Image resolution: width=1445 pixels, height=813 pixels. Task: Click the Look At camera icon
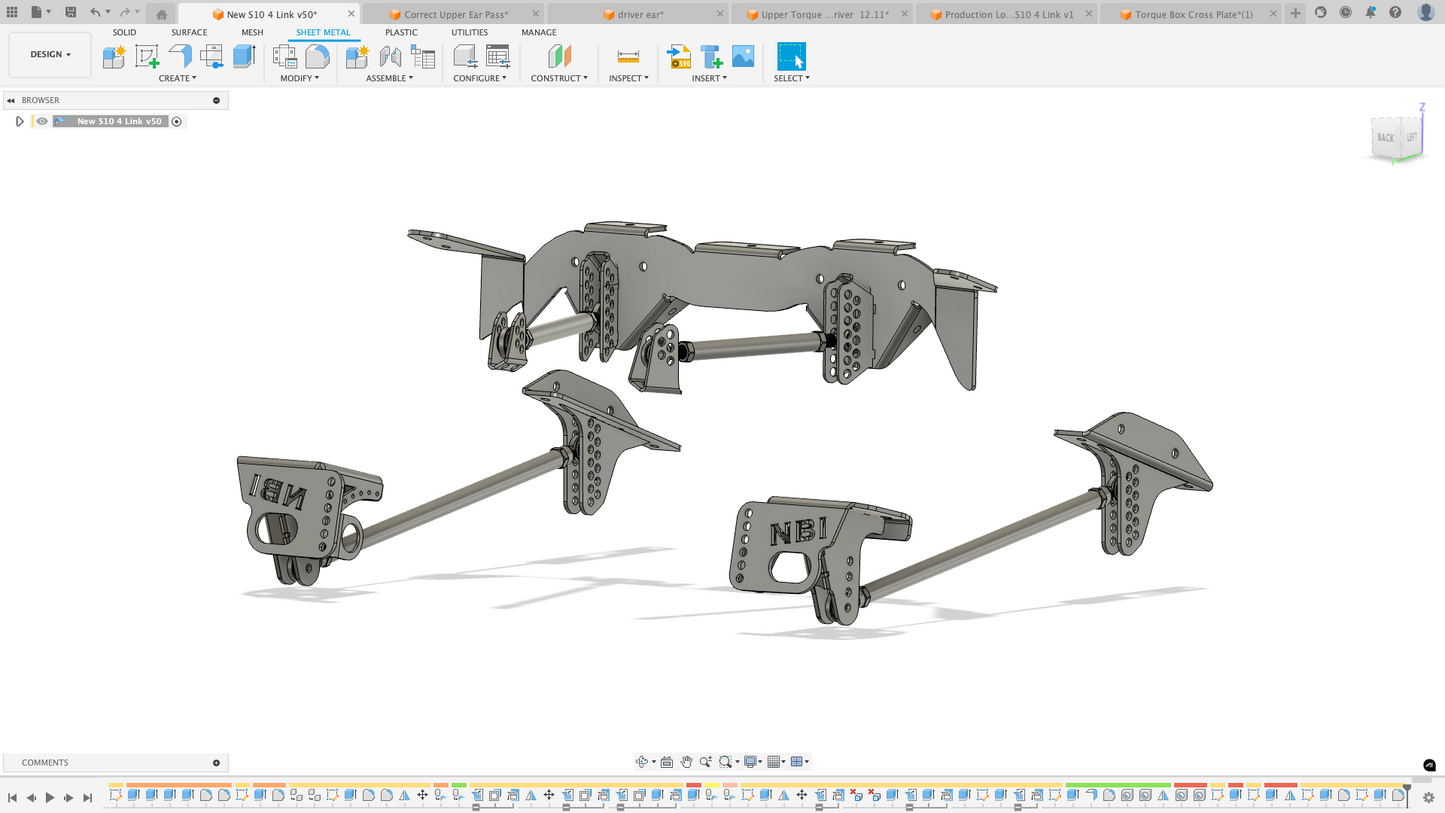tap(667, 762)
